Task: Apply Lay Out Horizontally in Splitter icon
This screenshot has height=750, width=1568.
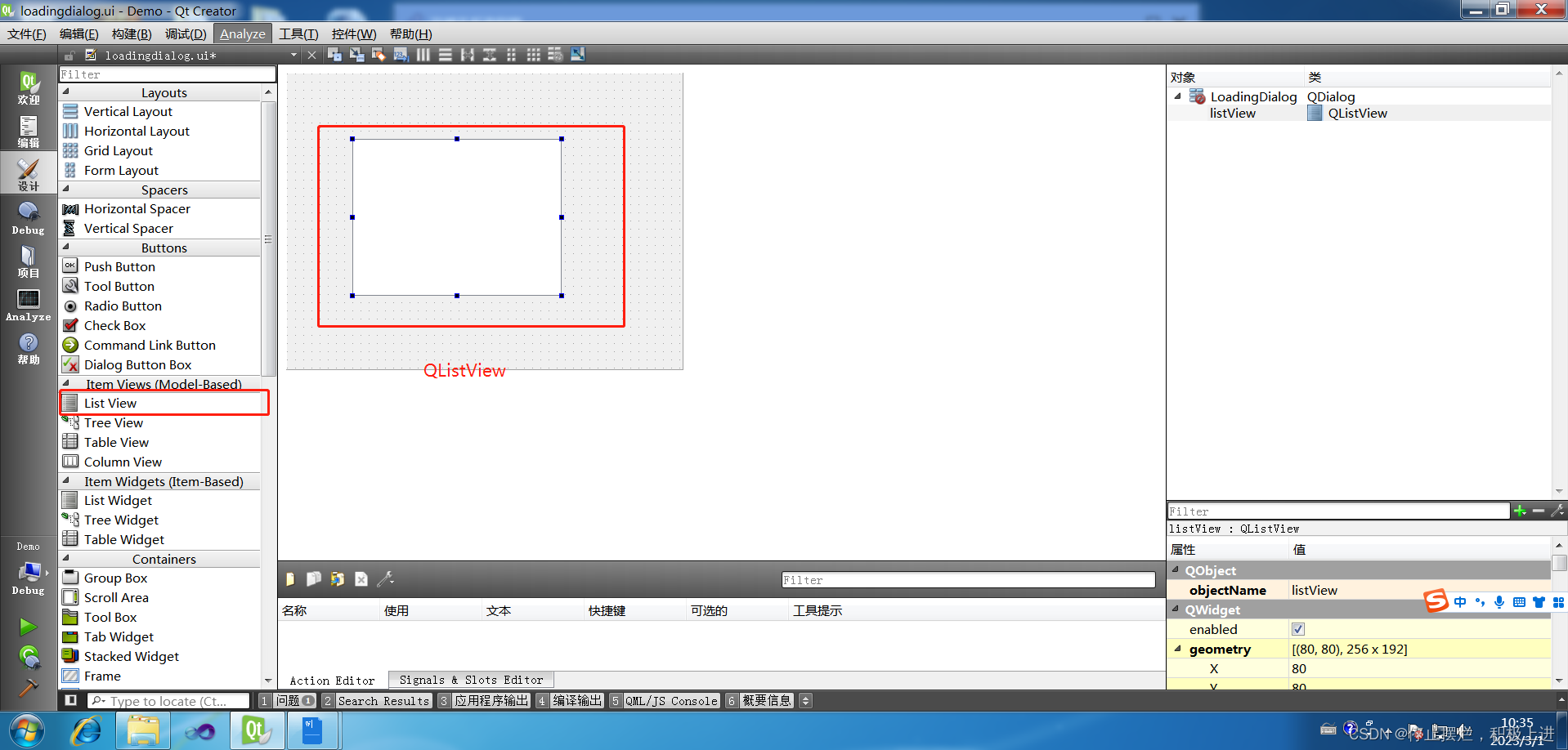Action: tap(467, 55)
